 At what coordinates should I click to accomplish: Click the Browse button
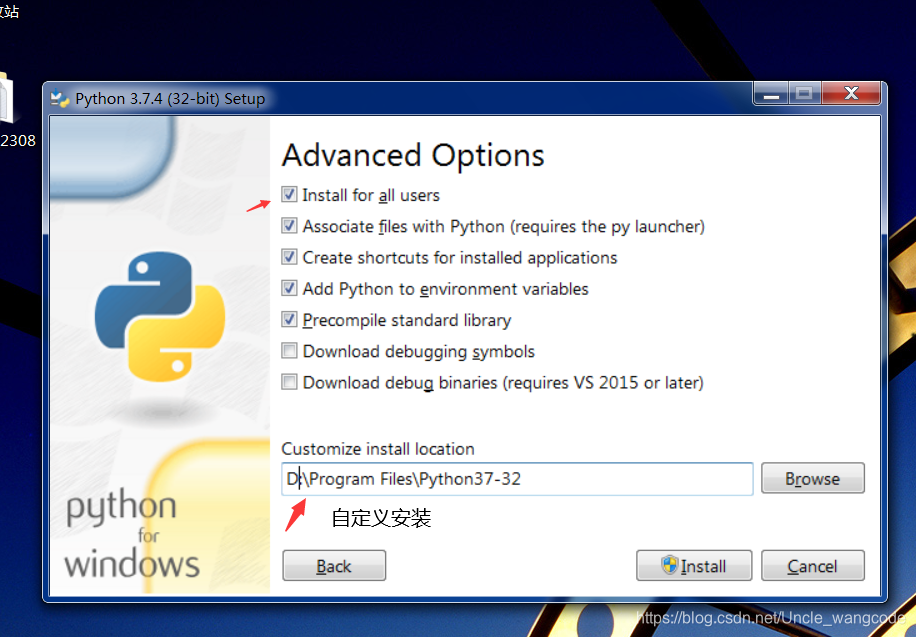[x=813, y=479]
